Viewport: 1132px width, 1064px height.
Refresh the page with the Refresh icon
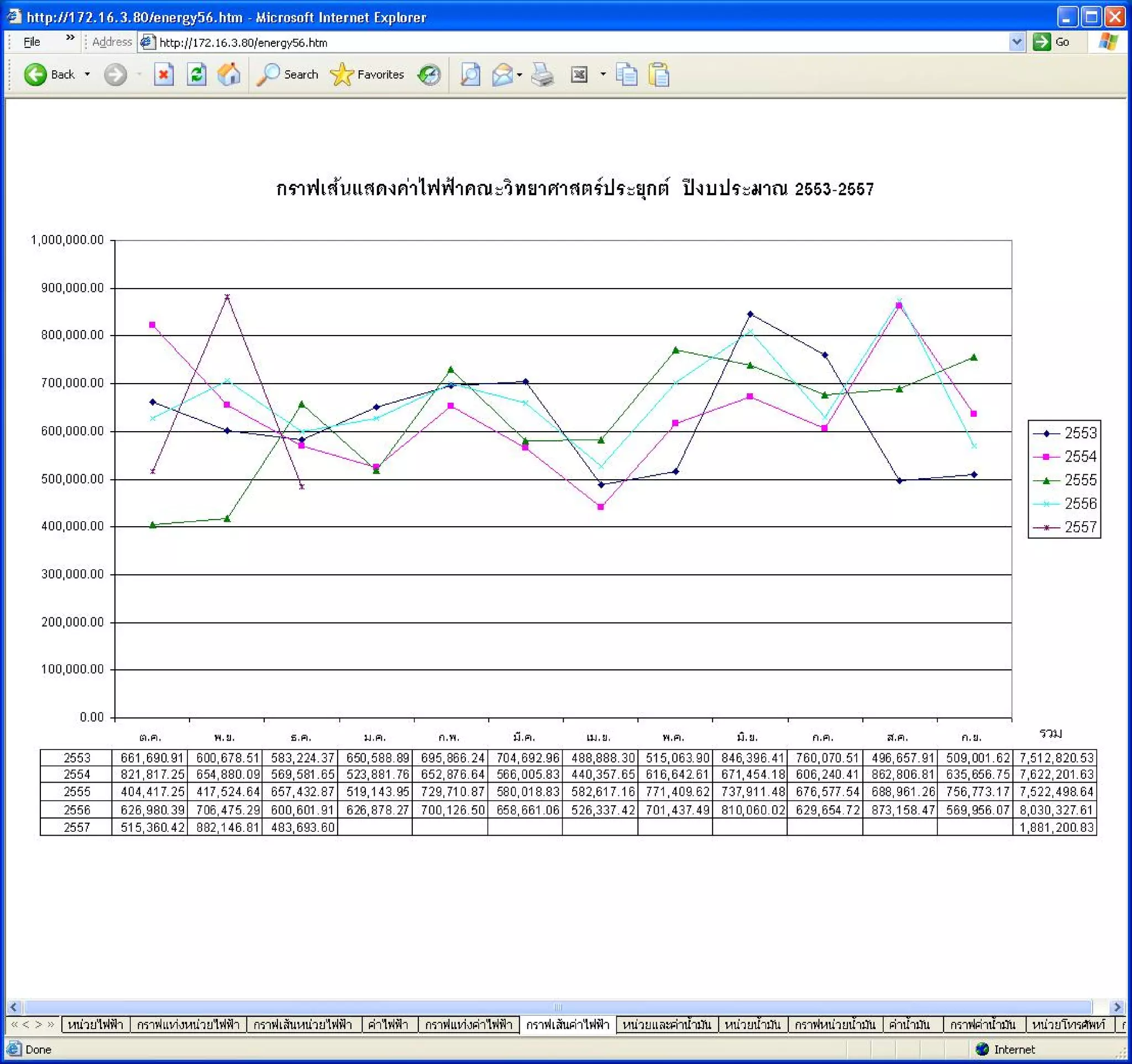(x=196, y=75)
